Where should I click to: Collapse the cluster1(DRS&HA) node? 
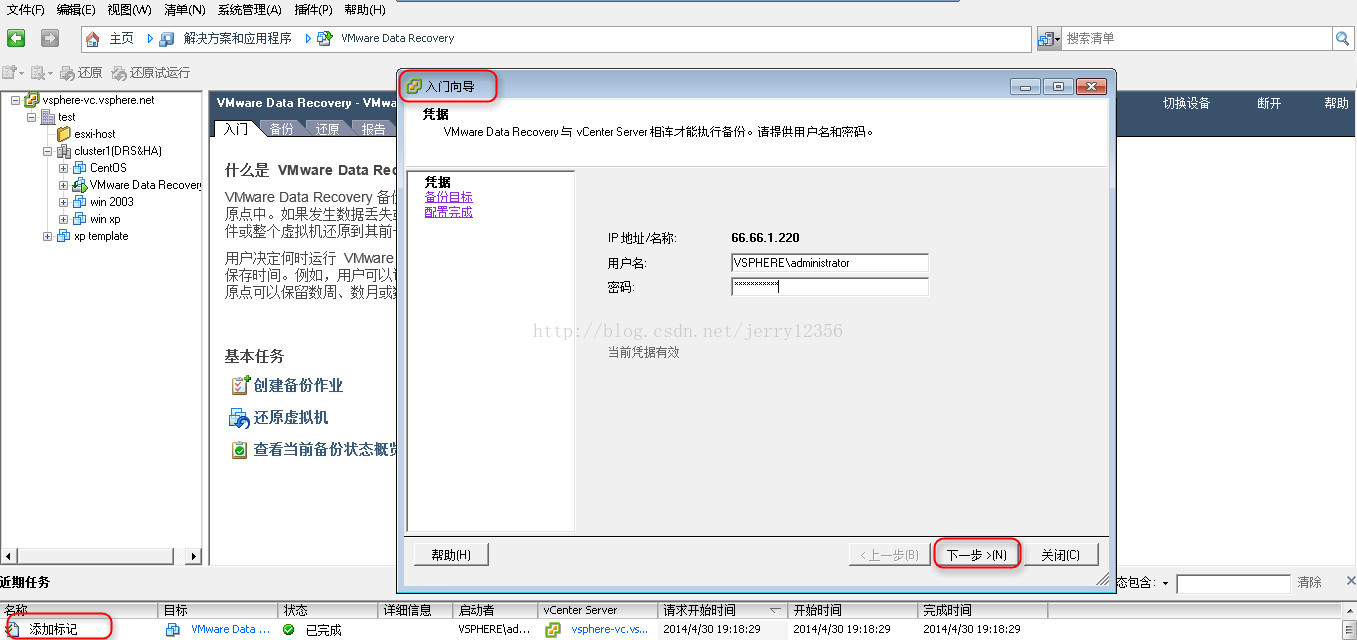[x=47, y=151]
